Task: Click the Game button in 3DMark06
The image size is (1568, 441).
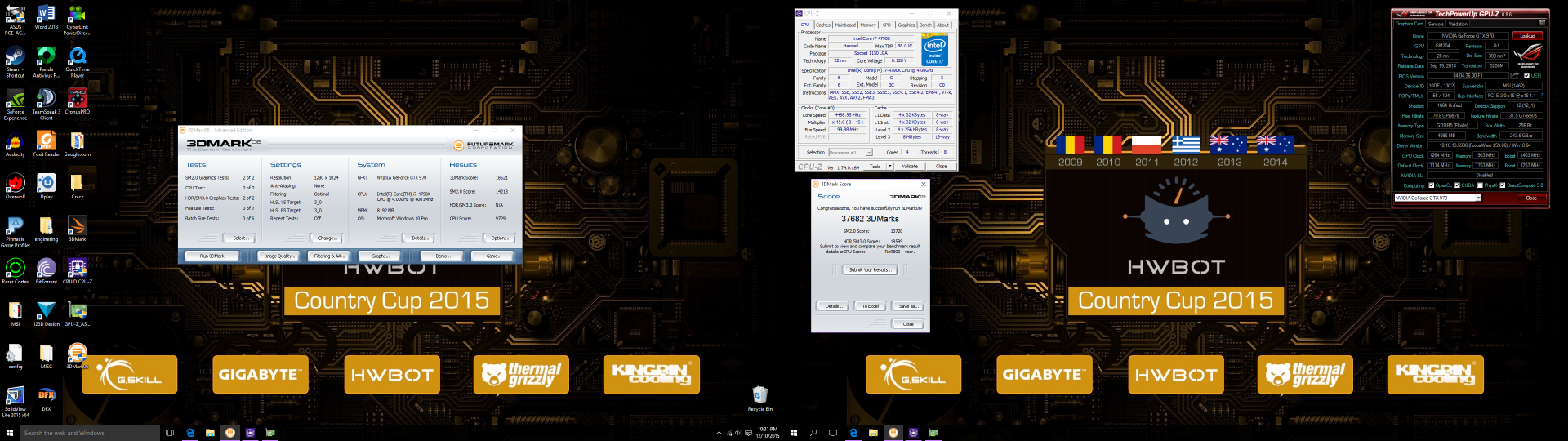Action: [493, 256]
